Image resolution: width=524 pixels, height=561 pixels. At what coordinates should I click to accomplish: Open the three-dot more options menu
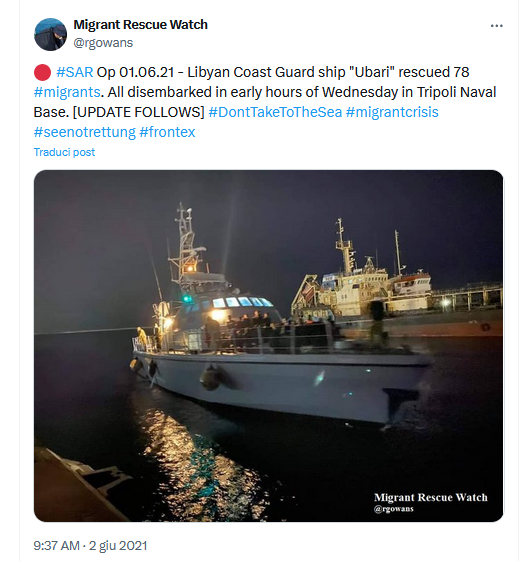click(496, 26)
